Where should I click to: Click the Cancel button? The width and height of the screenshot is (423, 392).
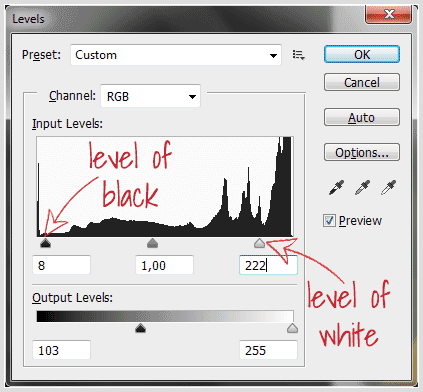point(362,82)
